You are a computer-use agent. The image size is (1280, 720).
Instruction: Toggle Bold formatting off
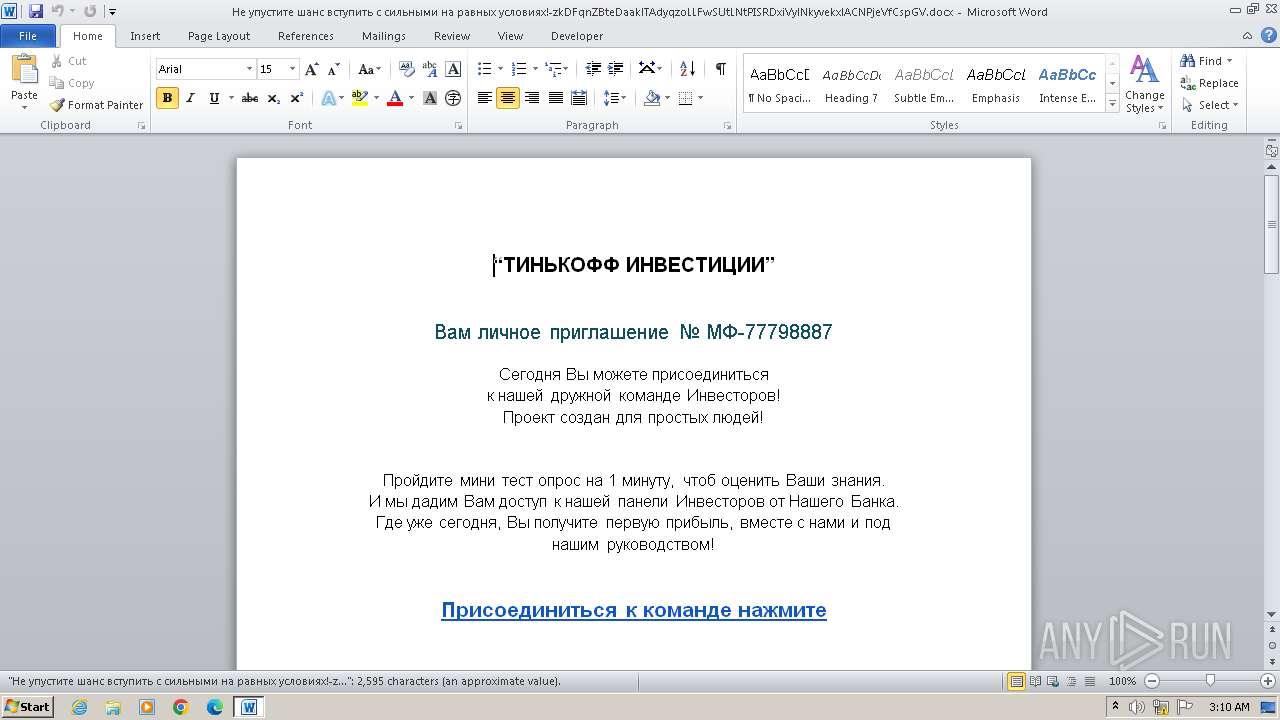[167, 98]
